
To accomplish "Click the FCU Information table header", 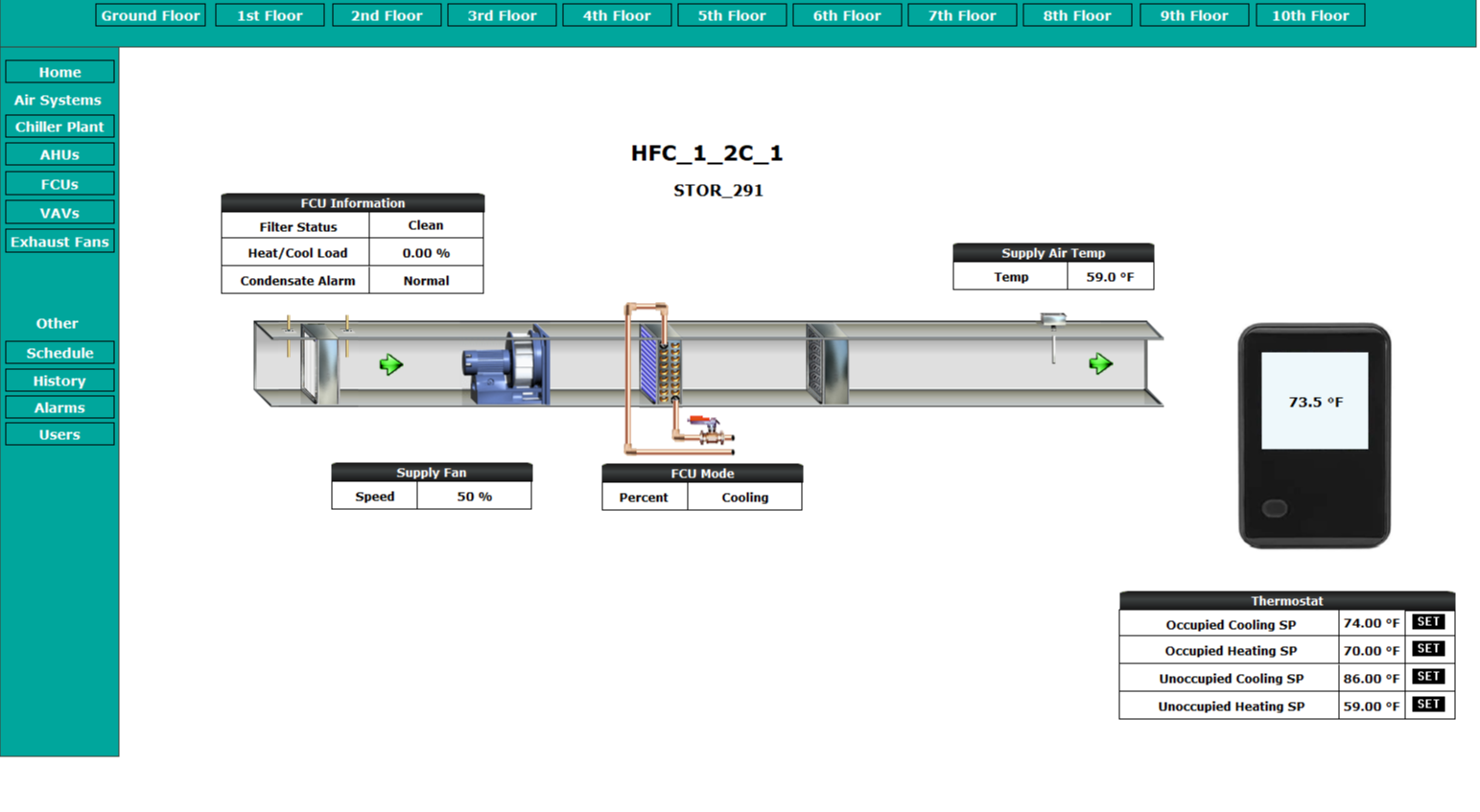I will [x=353, y=203].
